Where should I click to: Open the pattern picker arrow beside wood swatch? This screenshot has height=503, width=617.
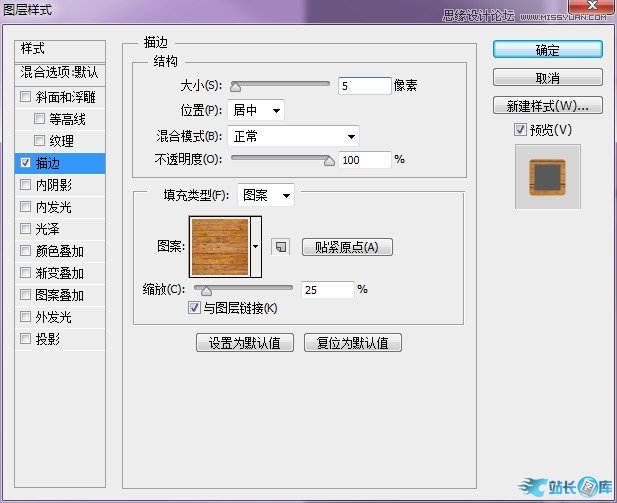[256, 246]
